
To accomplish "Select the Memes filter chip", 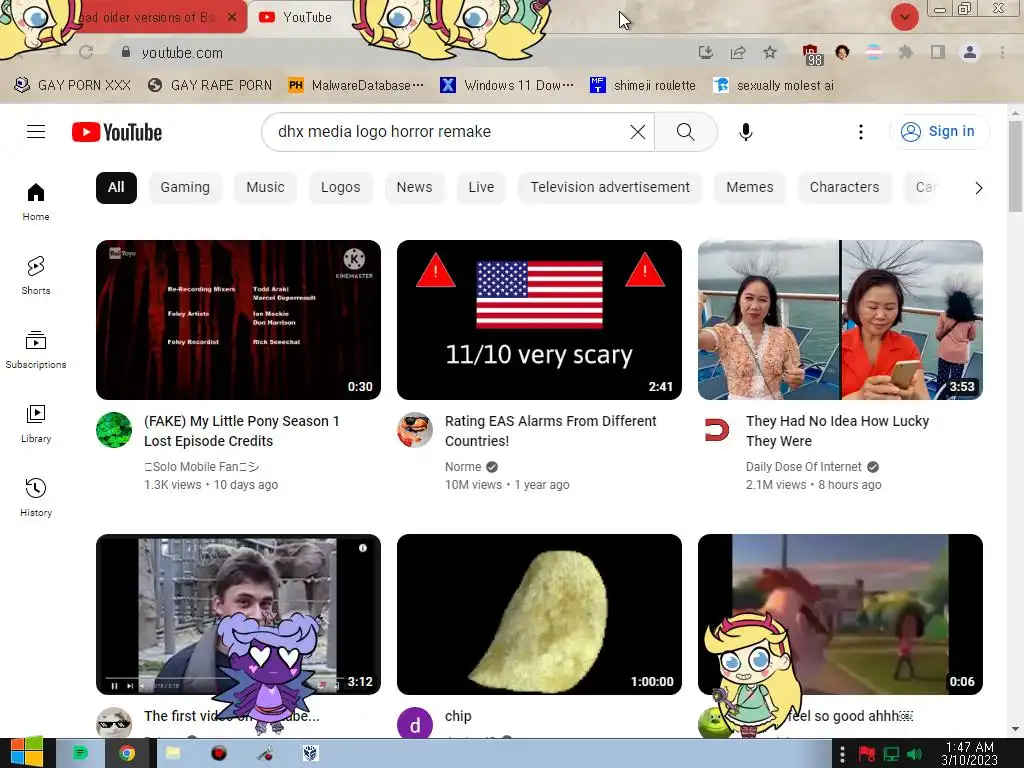I will point(749,187).
